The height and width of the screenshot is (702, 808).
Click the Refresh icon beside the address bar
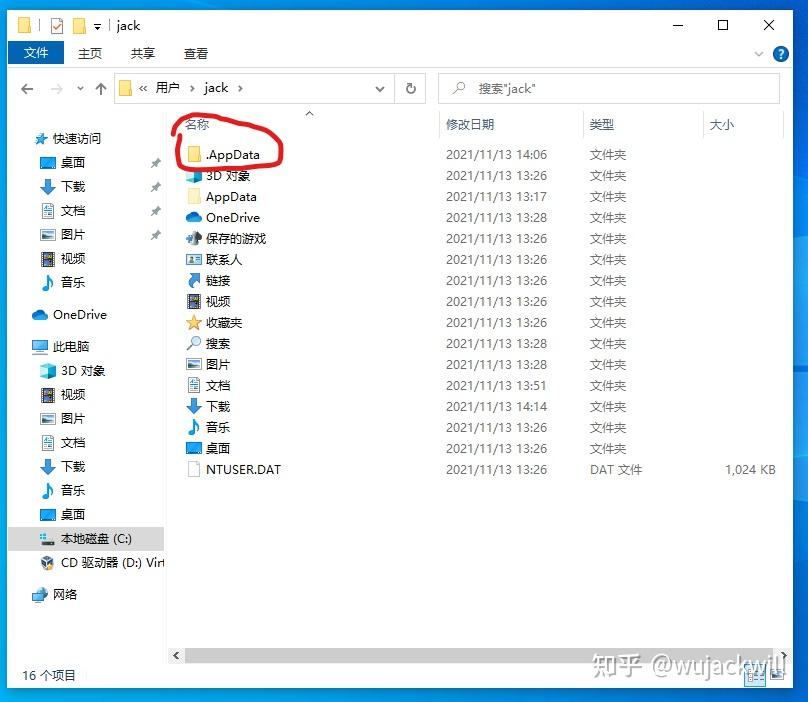point(412,89)
